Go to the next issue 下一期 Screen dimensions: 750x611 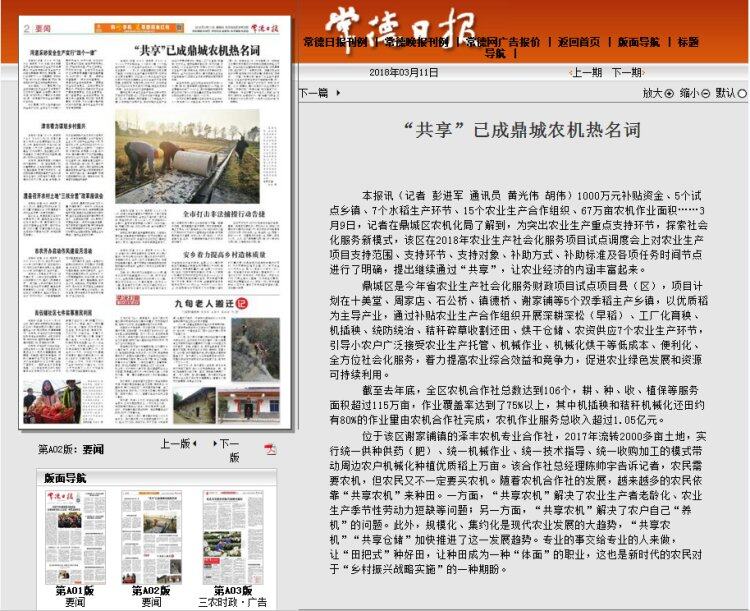[x=627, y=73]
